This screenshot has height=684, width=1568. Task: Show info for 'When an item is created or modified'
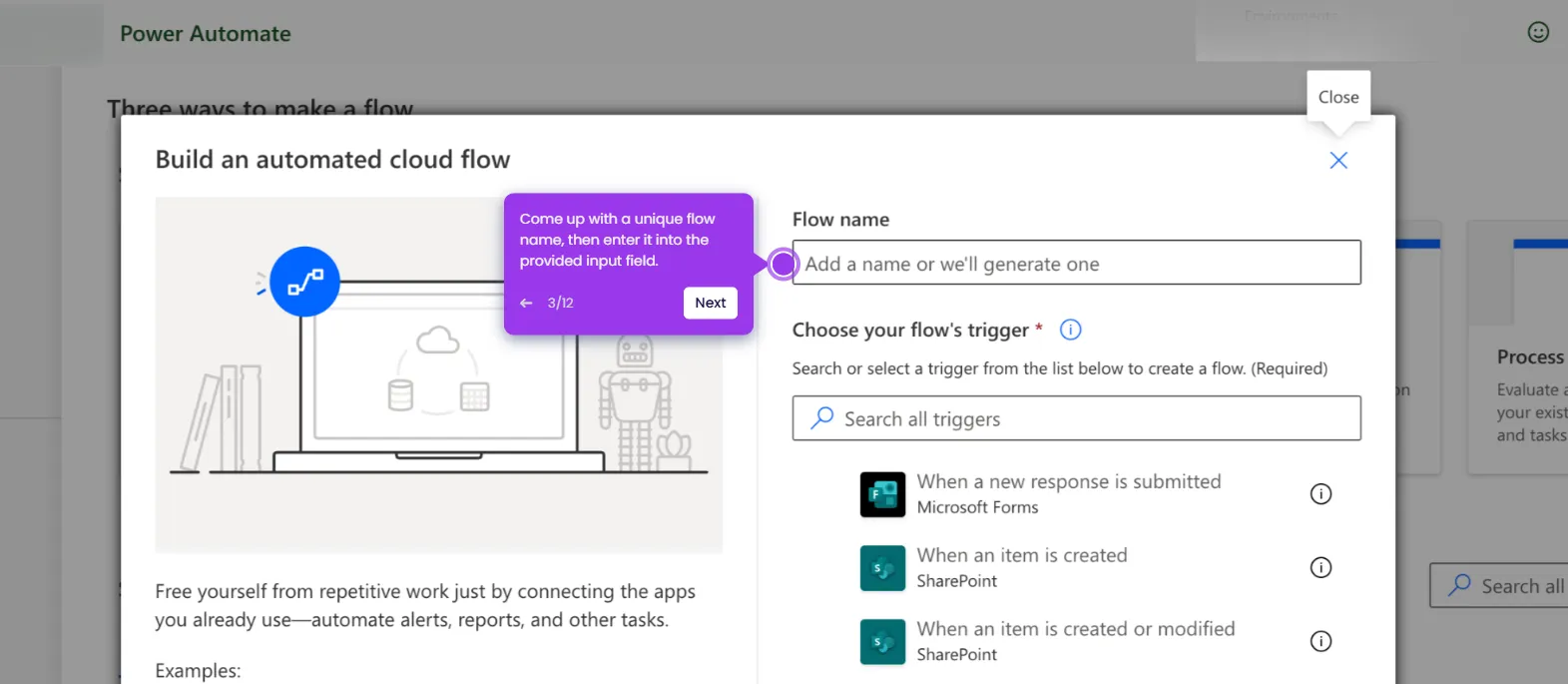(x=1320, y=642)
